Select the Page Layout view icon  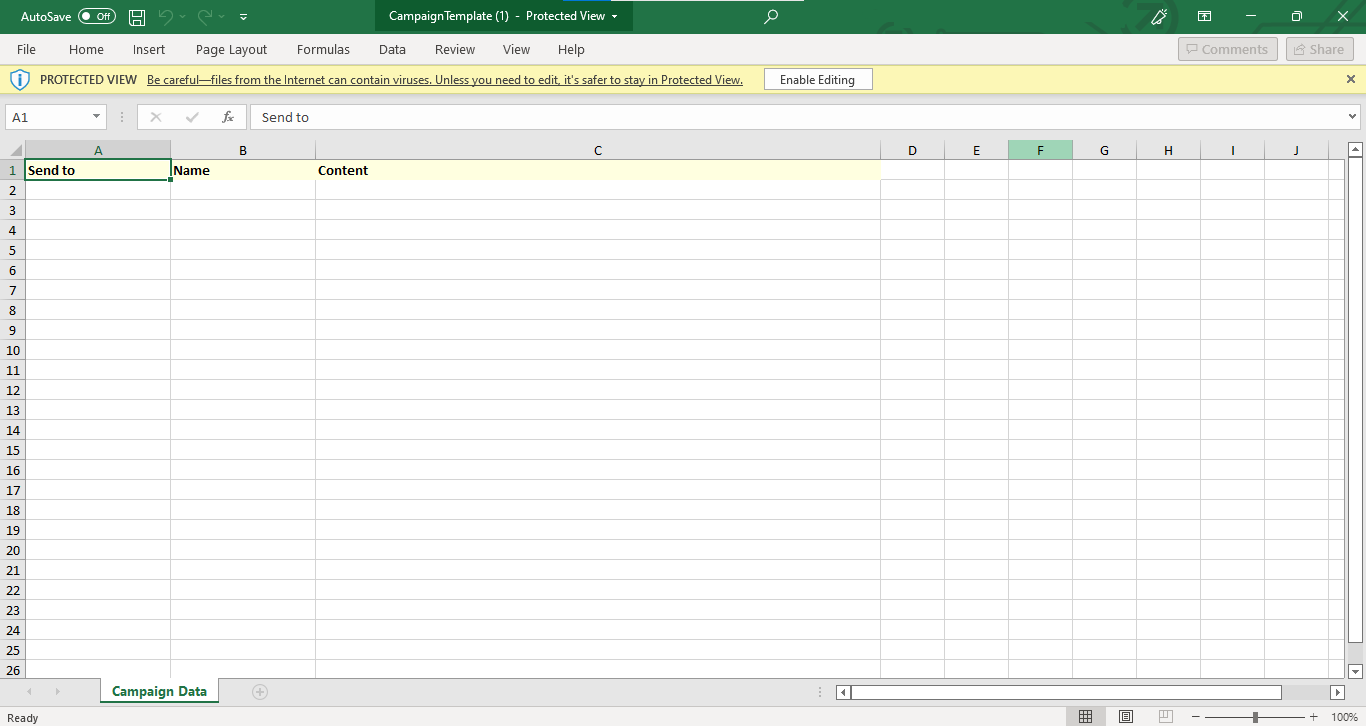pyautogui.click(x=1126, y=717)
